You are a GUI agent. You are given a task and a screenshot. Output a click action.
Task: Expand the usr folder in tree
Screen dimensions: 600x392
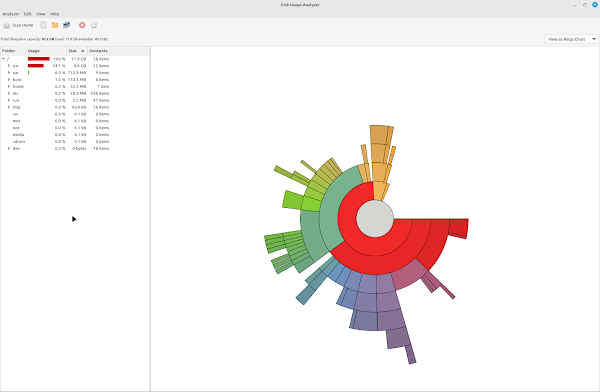click(x=9, y=66)
